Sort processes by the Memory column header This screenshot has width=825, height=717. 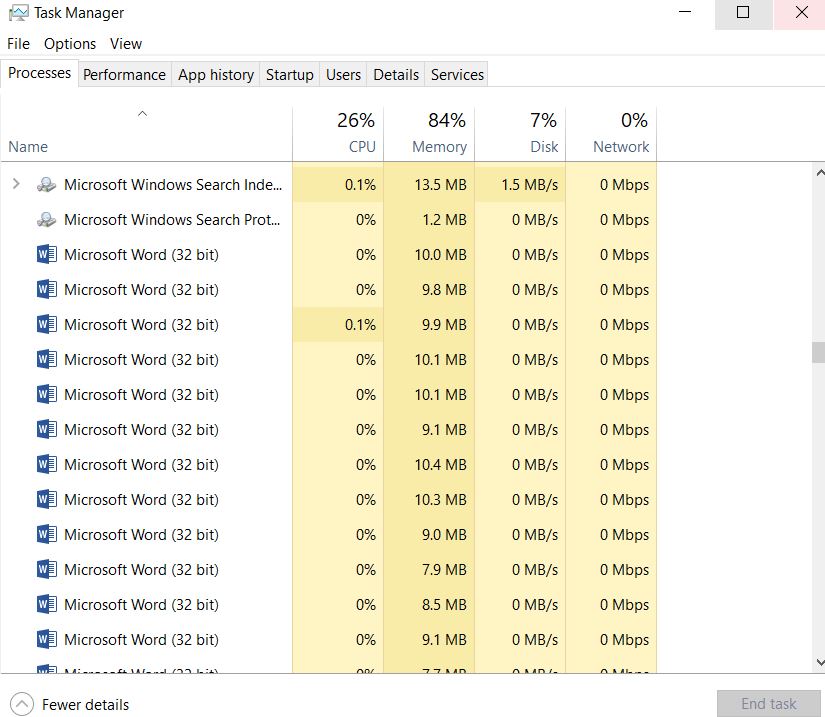point(439,146)
